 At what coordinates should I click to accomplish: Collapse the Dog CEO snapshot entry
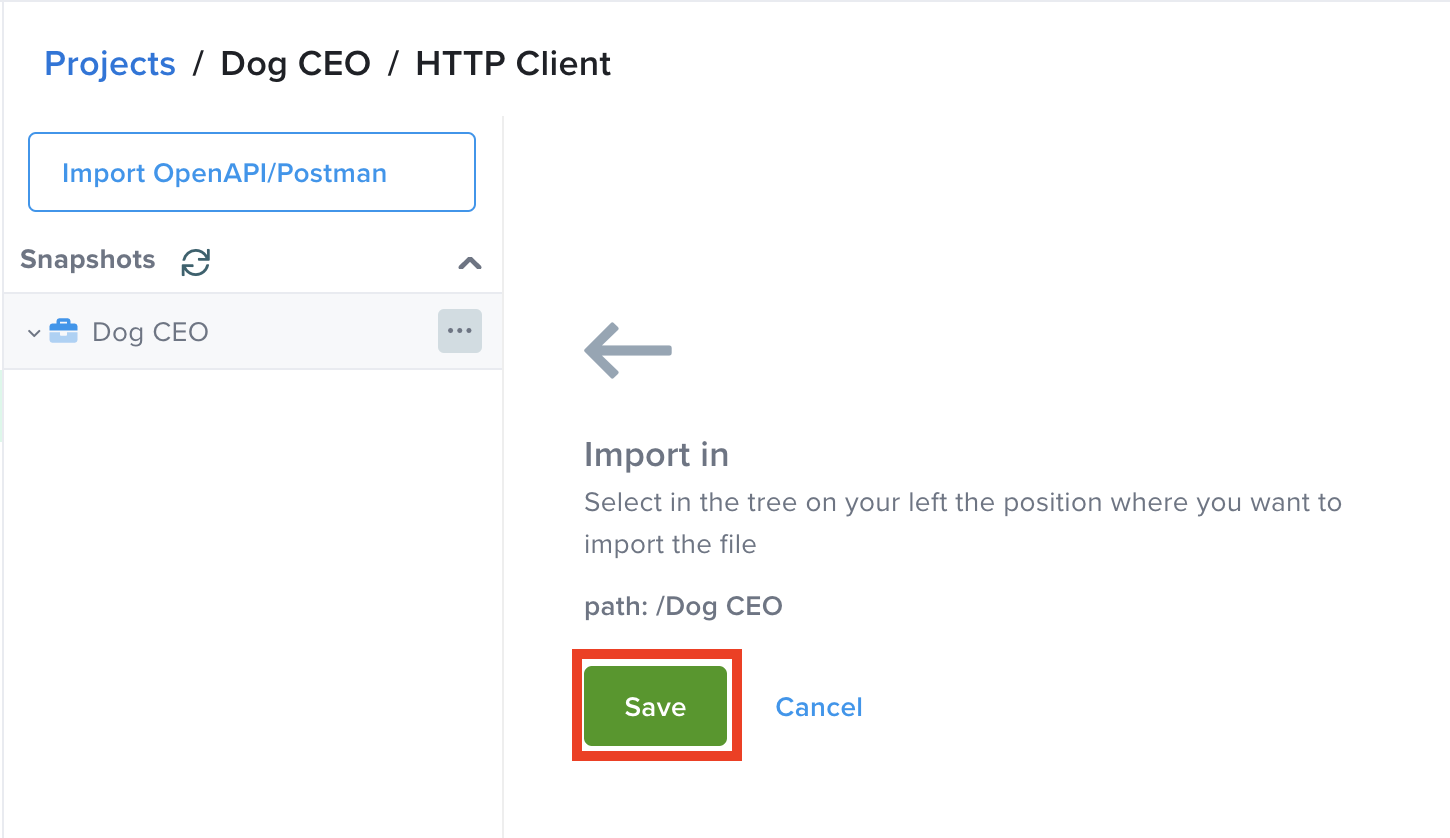34,331
